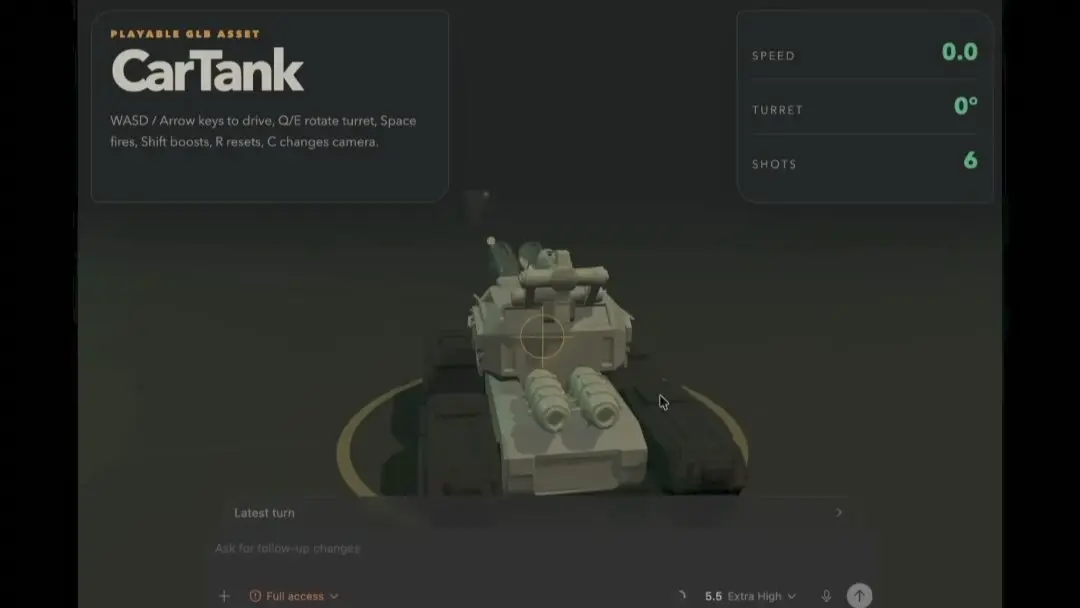The image size is (1080, 608).
Task: Click the WASD controls instruction text
Action: (263, 131)
